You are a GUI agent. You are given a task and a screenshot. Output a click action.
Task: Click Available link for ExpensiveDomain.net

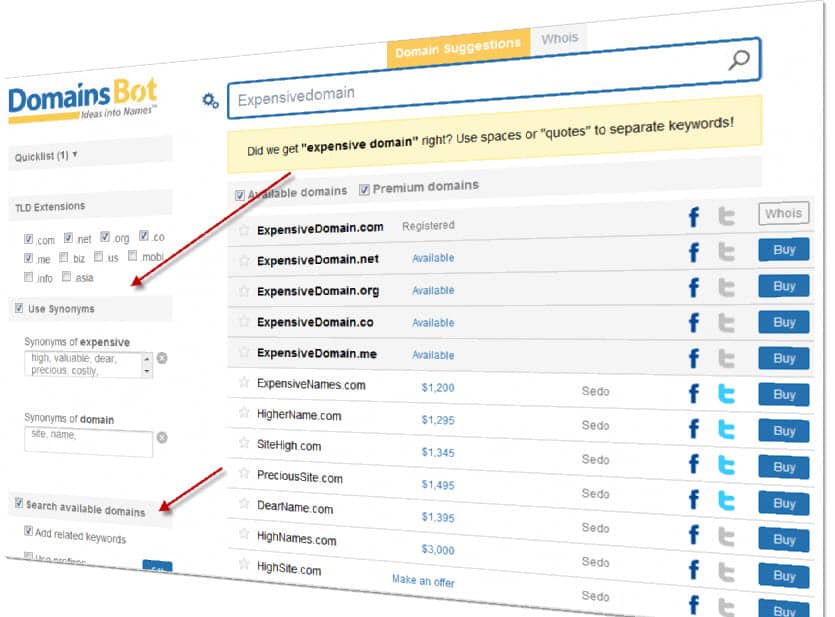click(x=433, y=258)
